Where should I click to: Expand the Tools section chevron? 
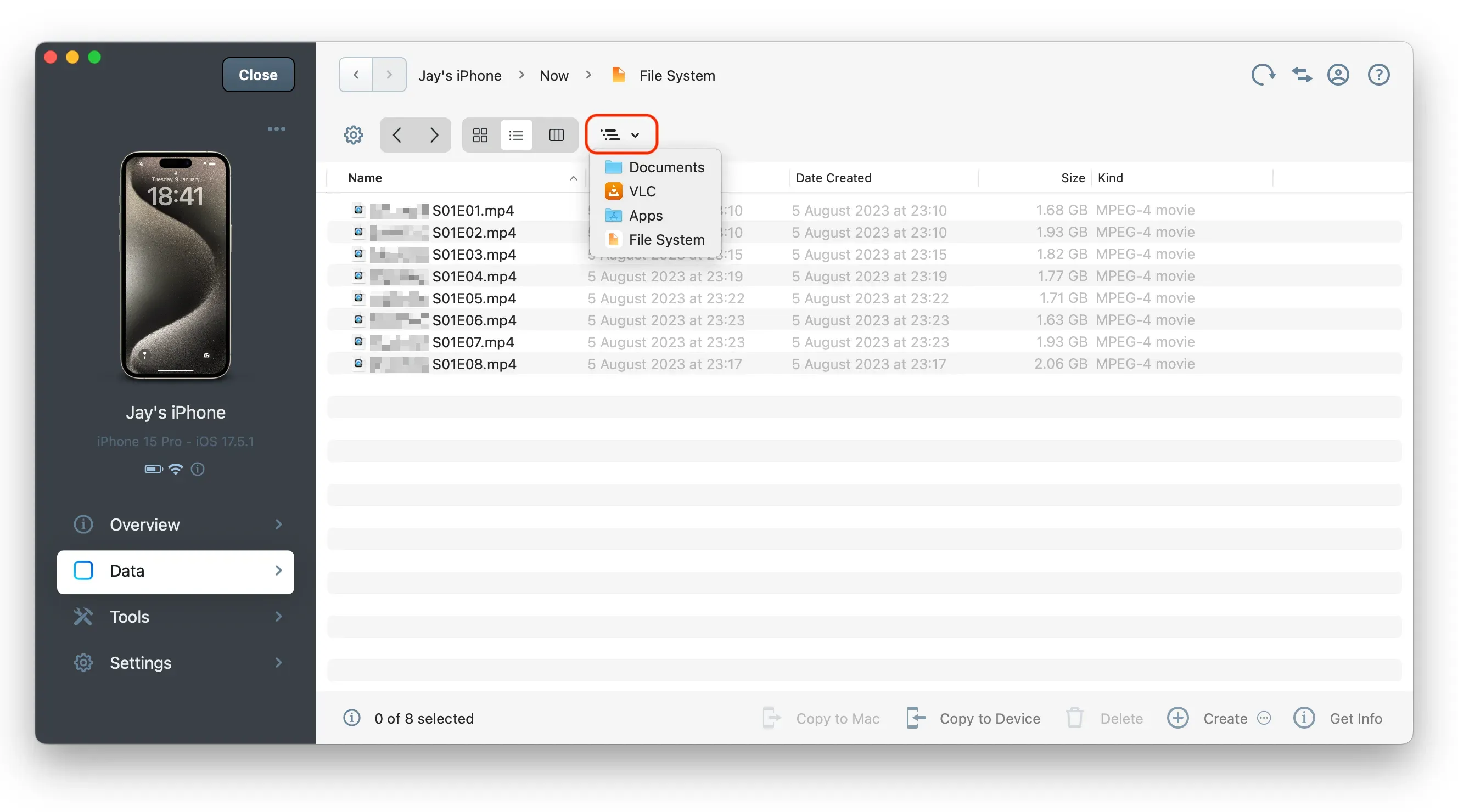(x=278, y=616)
